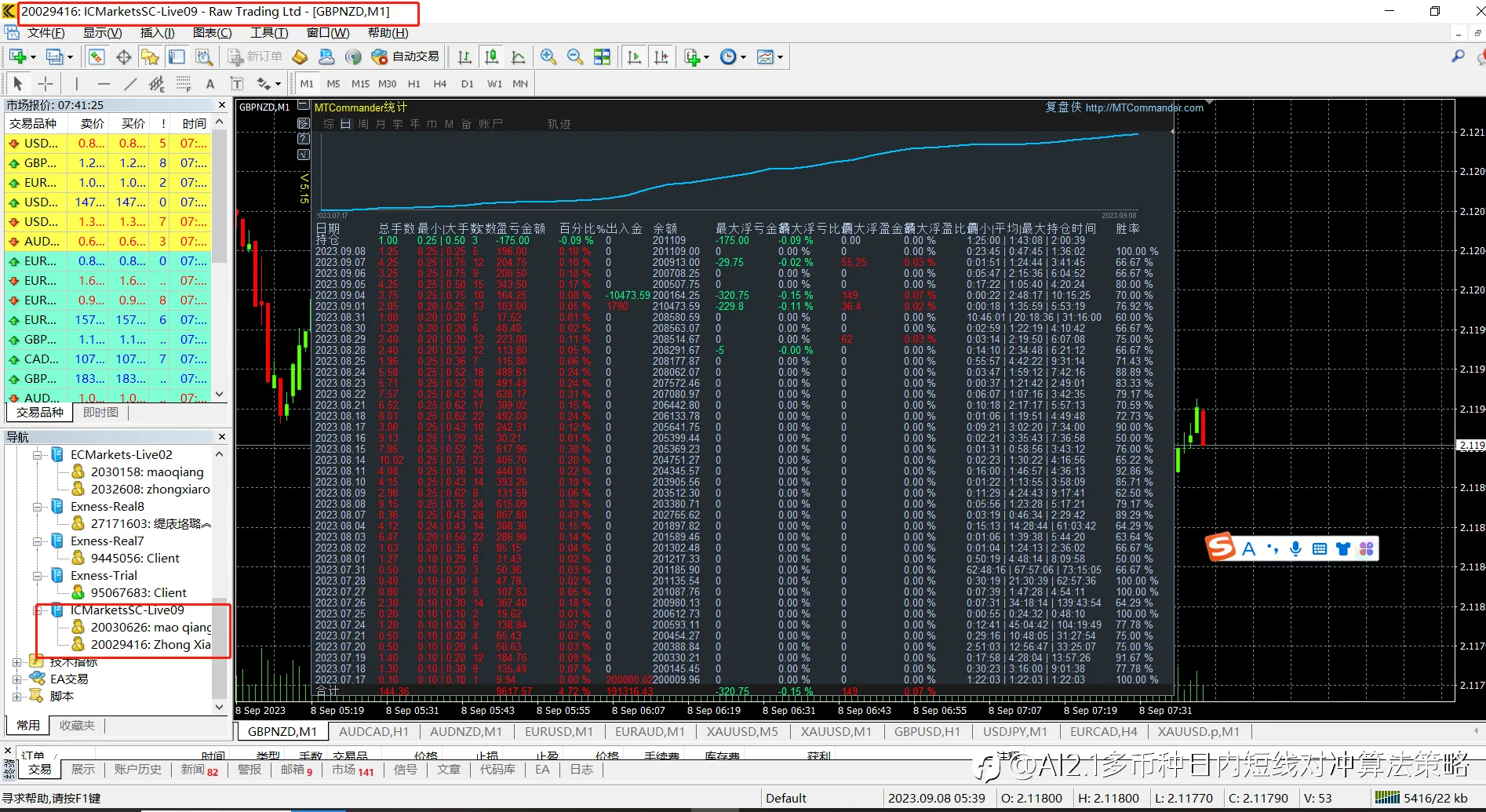Expand the 脚本 tree node
Viewport: 1486px width, 812px height.
pos(16,696)
